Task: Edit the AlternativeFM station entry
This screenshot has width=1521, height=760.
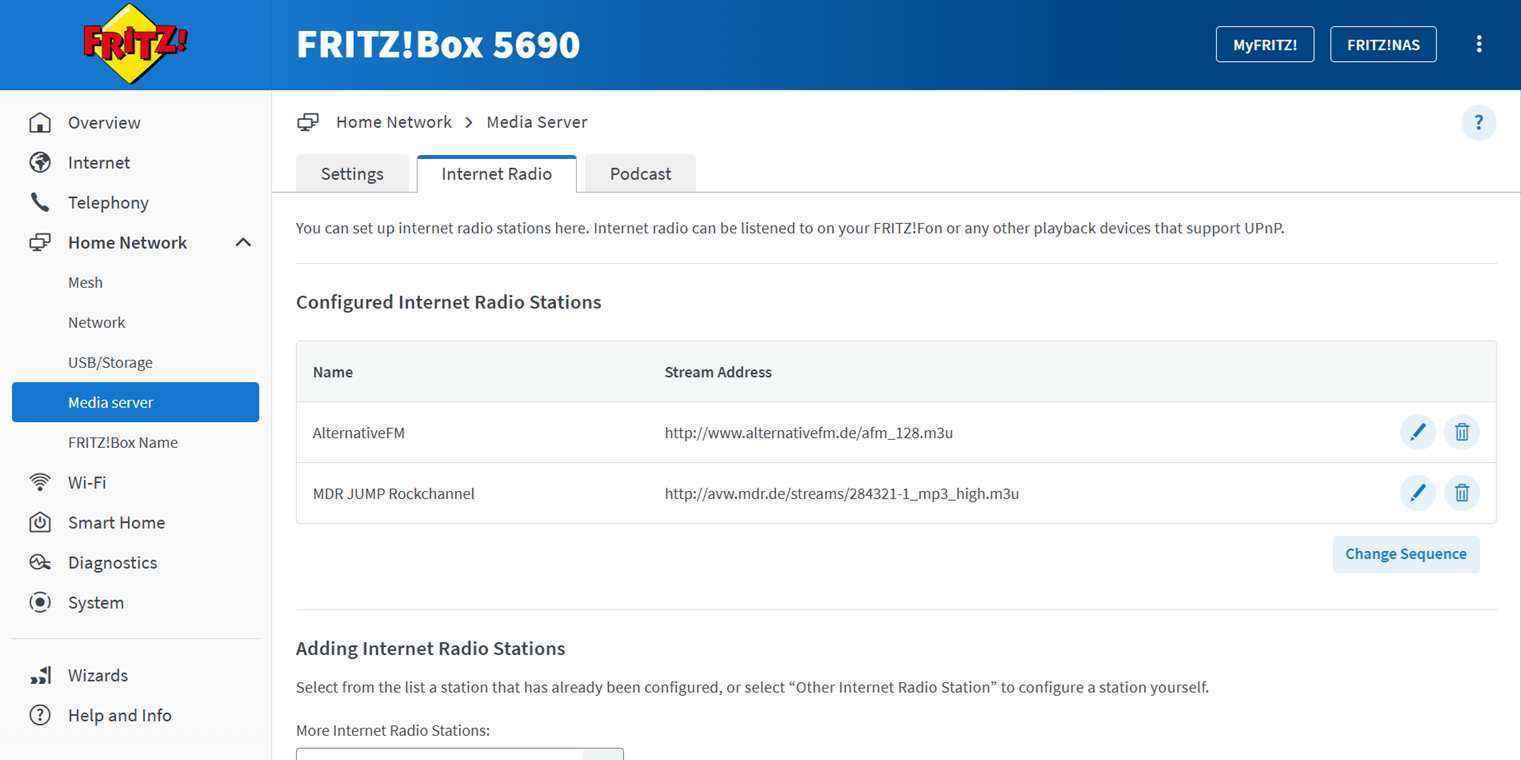Action: click(x=1417, y=432)
